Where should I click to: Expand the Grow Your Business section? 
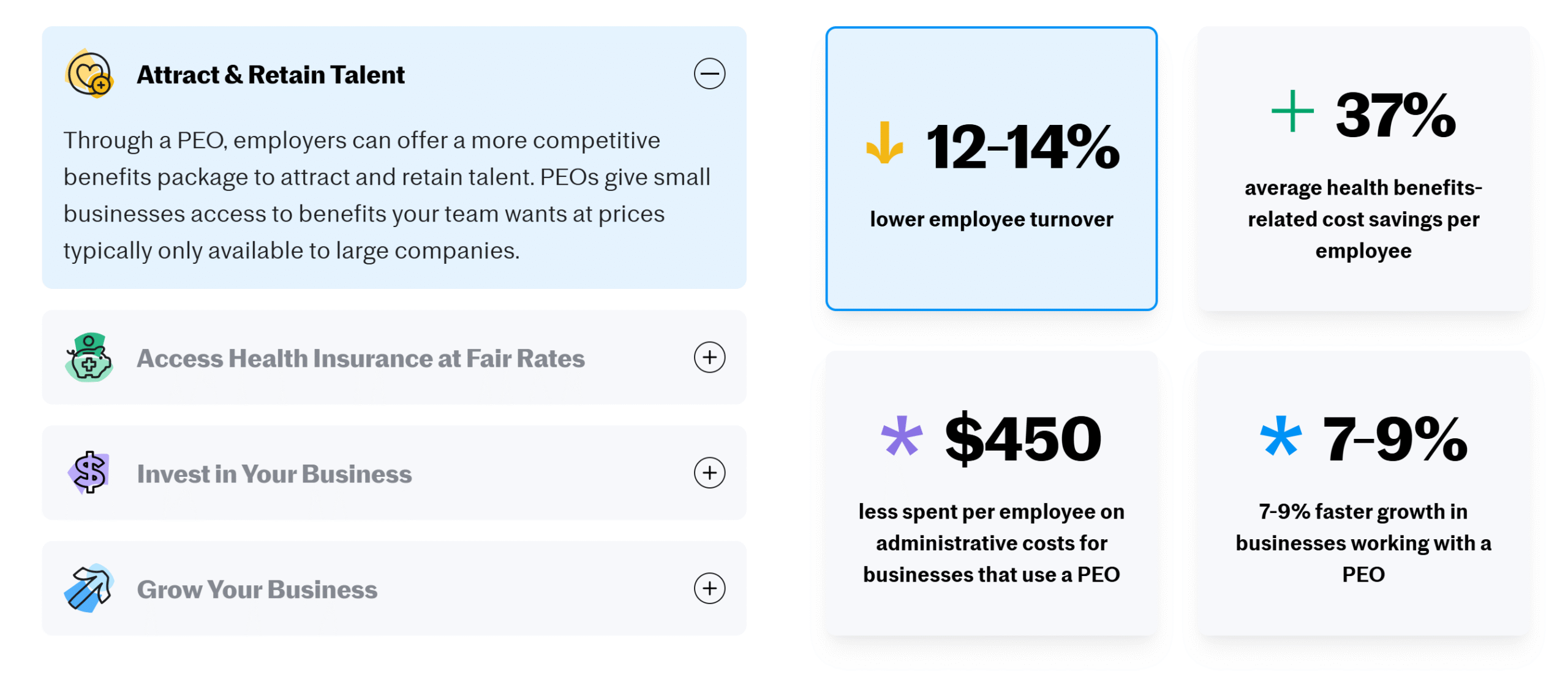pos(709,588)
